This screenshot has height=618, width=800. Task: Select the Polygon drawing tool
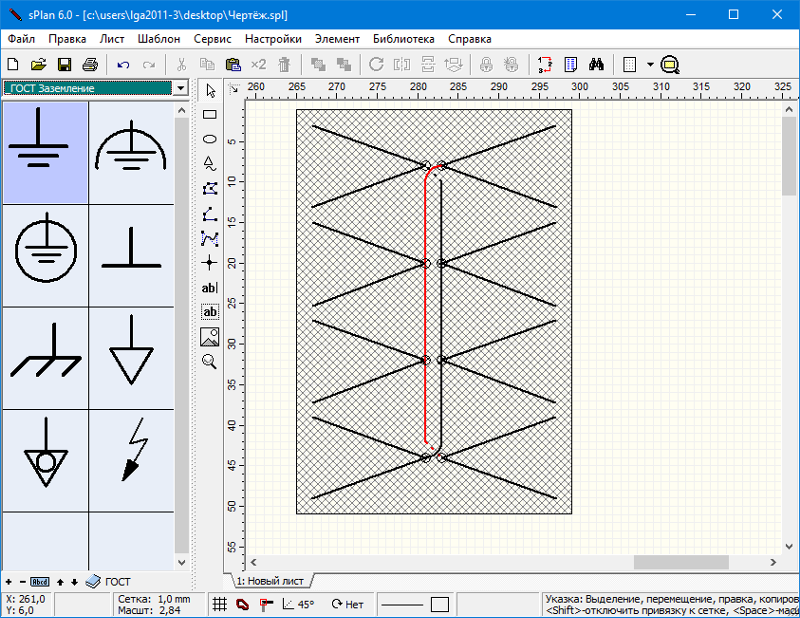click(x=210, y=188)
